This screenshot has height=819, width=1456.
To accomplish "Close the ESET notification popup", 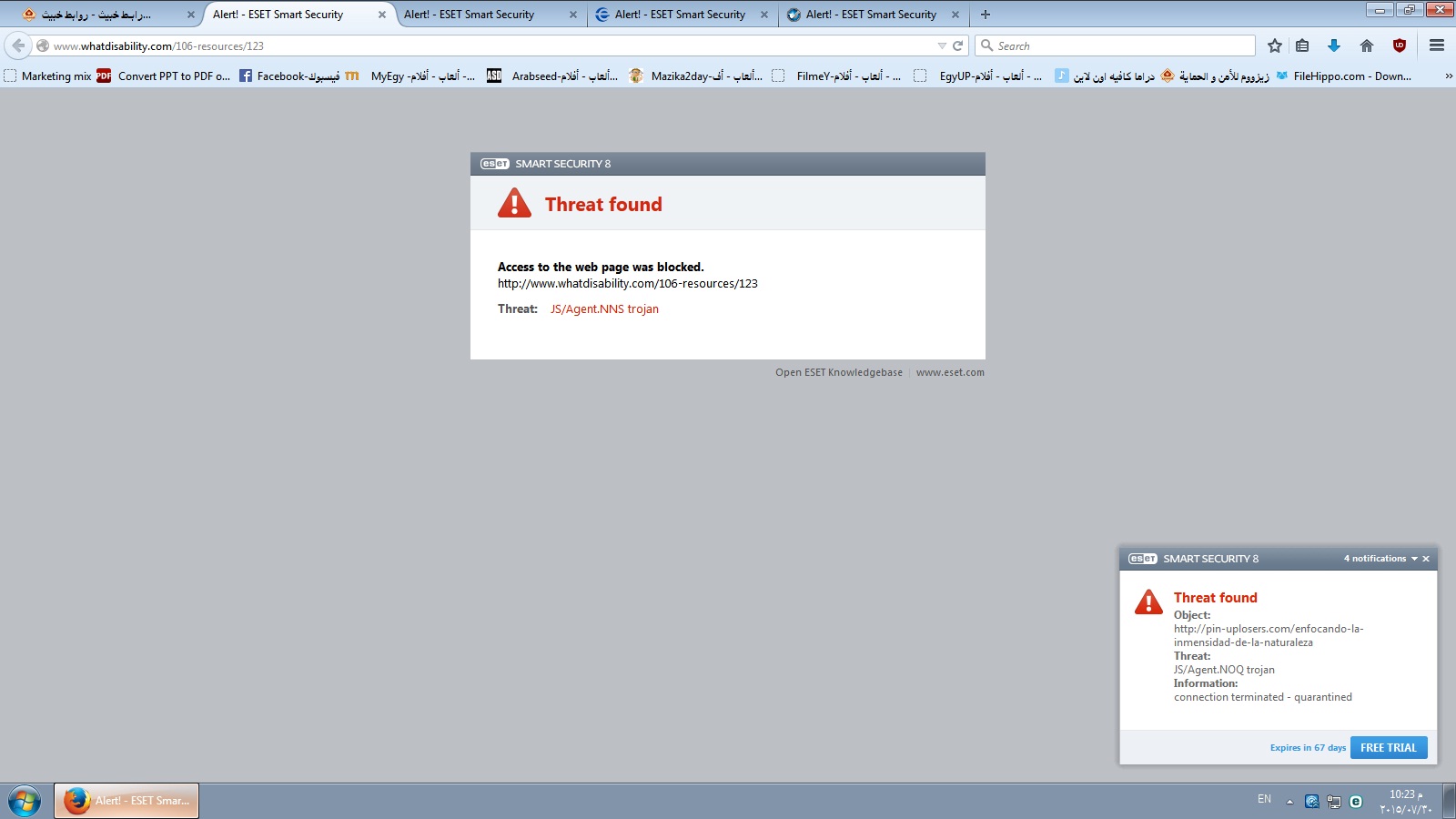I will [1426, 559].
